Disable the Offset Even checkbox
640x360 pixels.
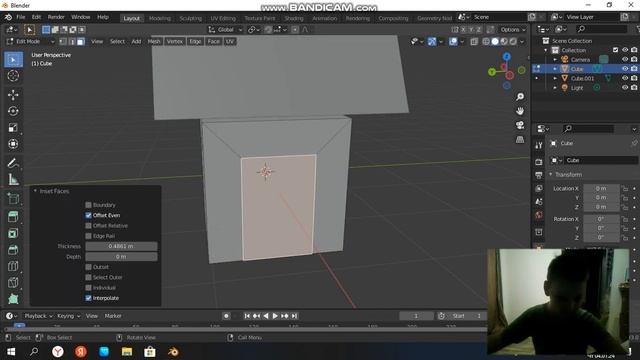point(88,215)
